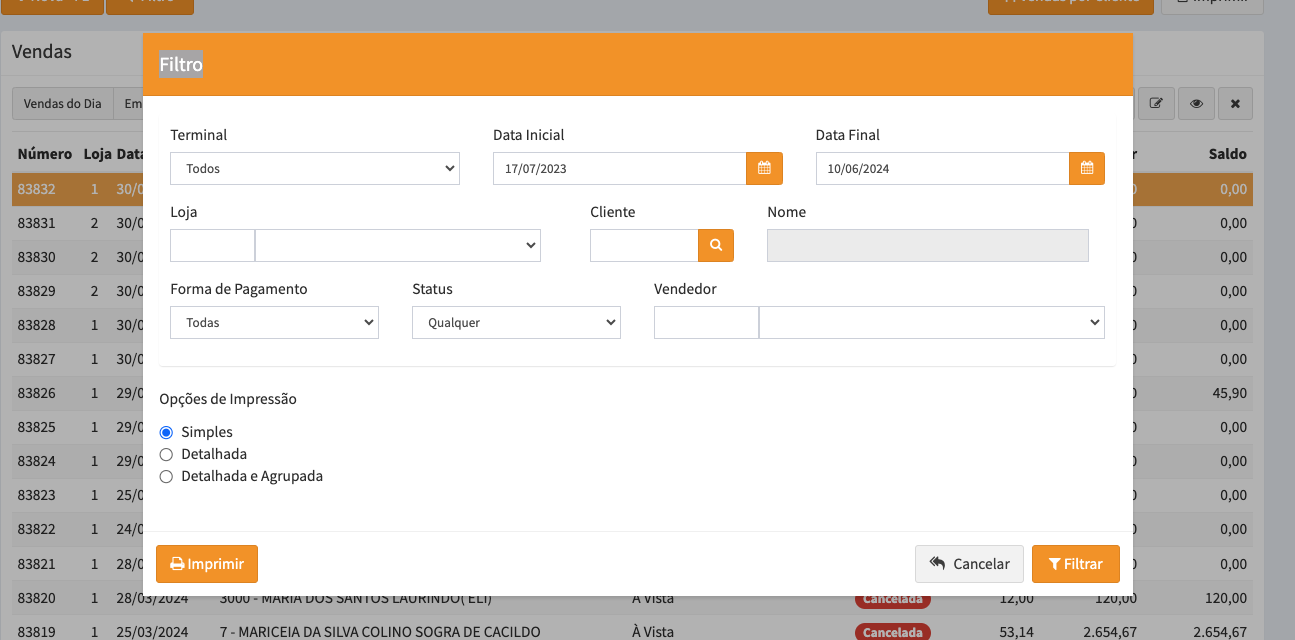Choose Detalhada e Agrupada radio option

click(x=167, y=476)
